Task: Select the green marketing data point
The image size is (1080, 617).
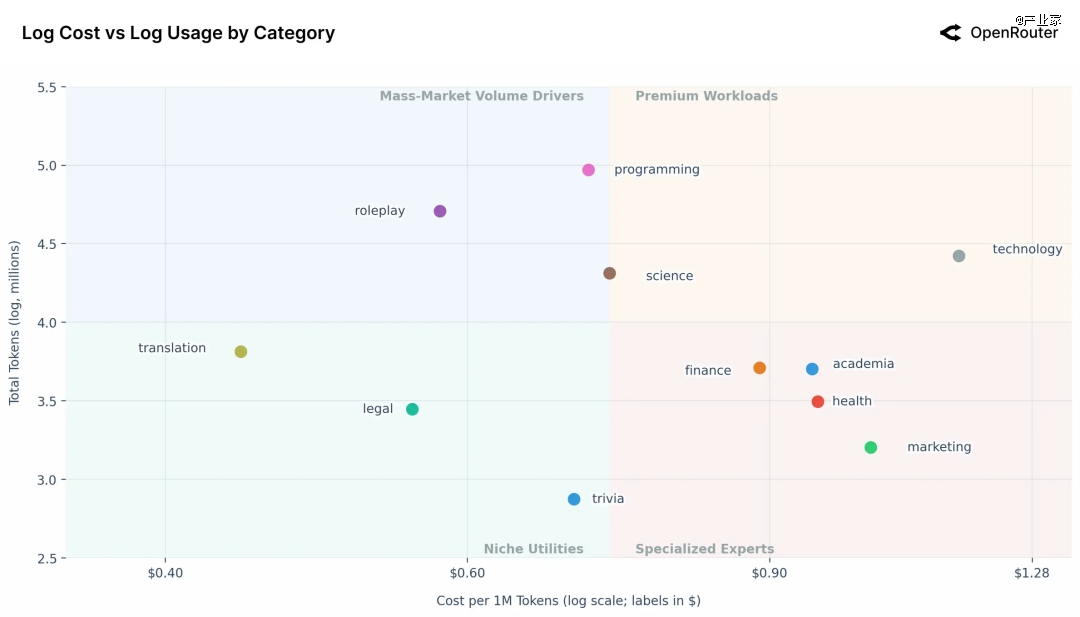Action: (871, 447)
